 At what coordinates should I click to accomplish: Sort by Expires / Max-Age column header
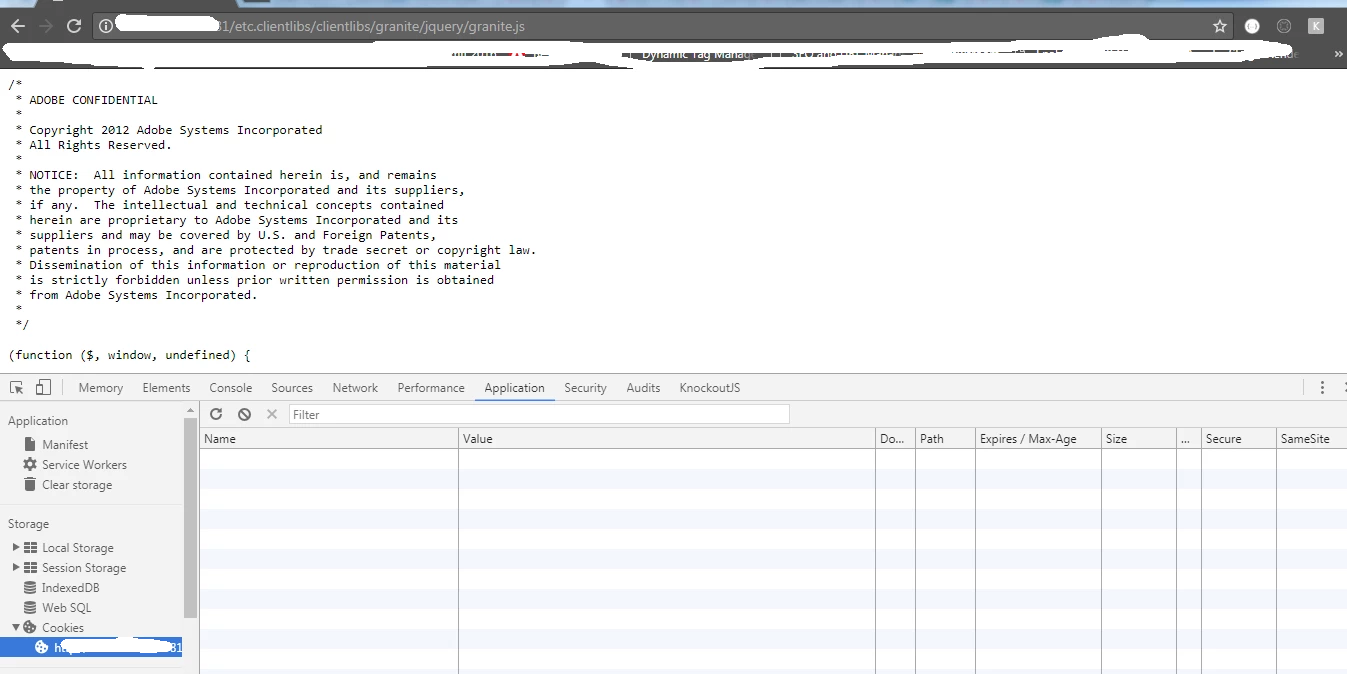pyautogui.click(x=1038, y=438)
